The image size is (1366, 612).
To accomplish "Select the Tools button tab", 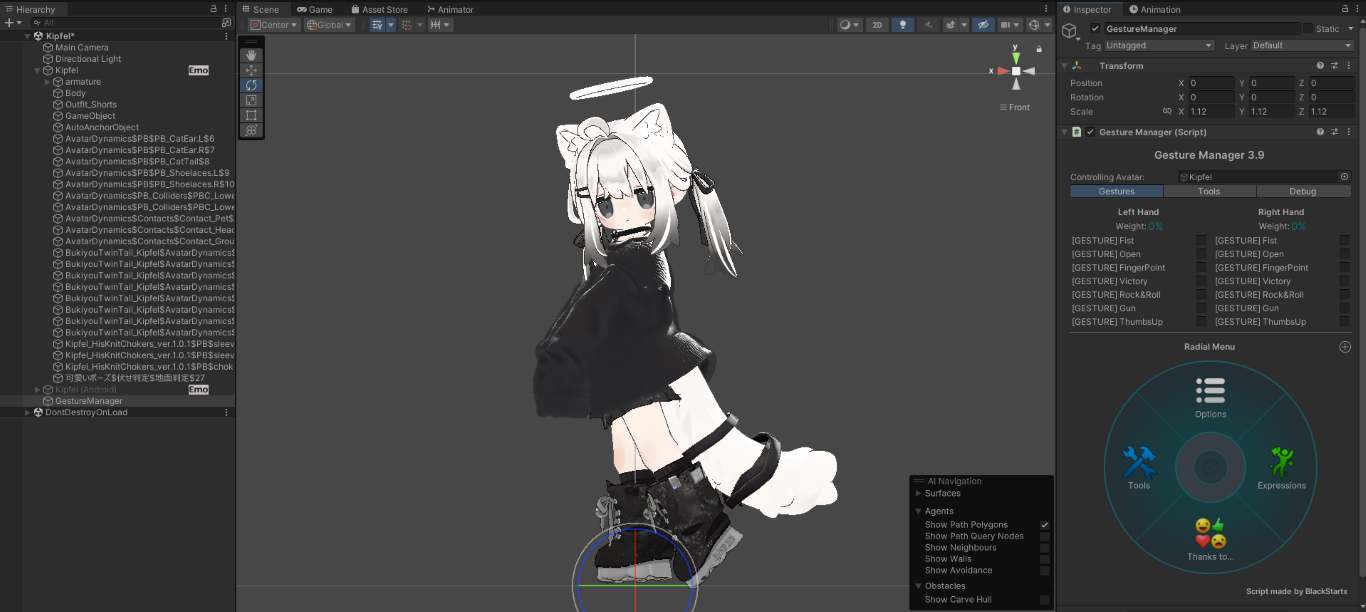I will point(1209,191).
